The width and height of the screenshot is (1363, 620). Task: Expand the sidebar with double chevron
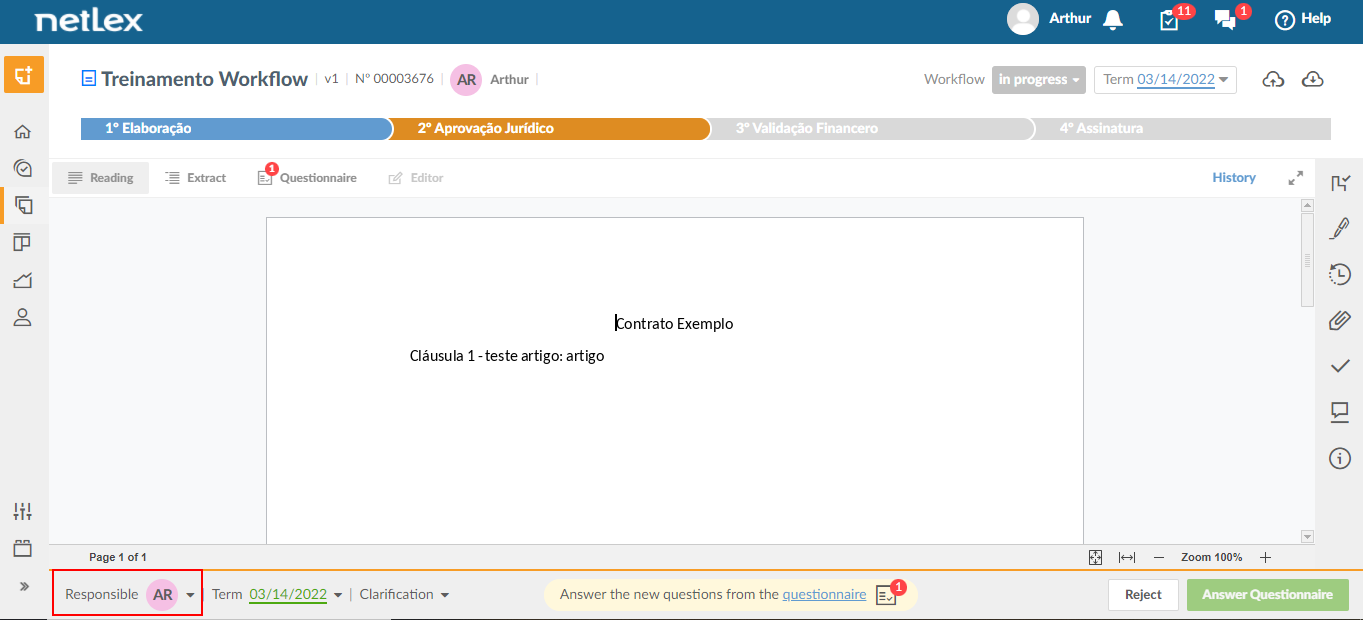coord(24,586)
